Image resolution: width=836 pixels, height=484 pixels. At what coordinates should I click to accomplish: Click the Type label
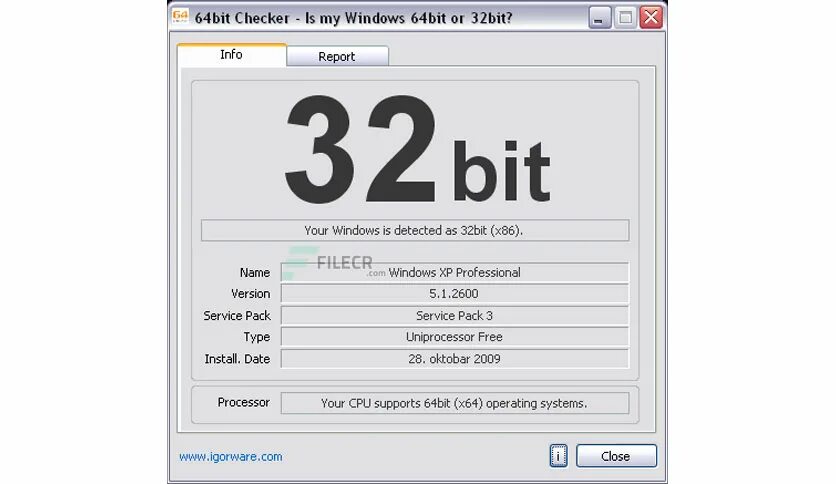[x=256, y=337]
